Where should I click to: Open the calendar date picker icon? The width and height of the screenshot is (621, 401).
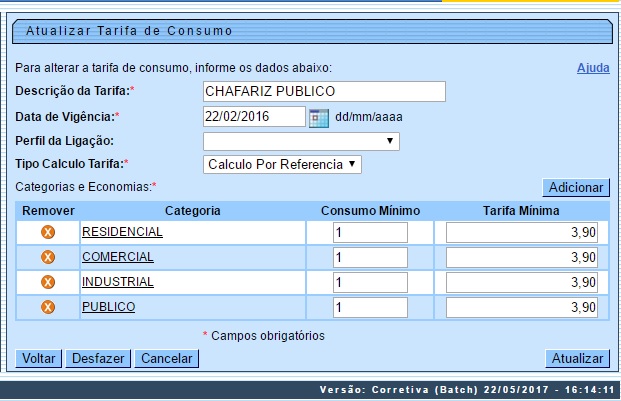point(319,117)
